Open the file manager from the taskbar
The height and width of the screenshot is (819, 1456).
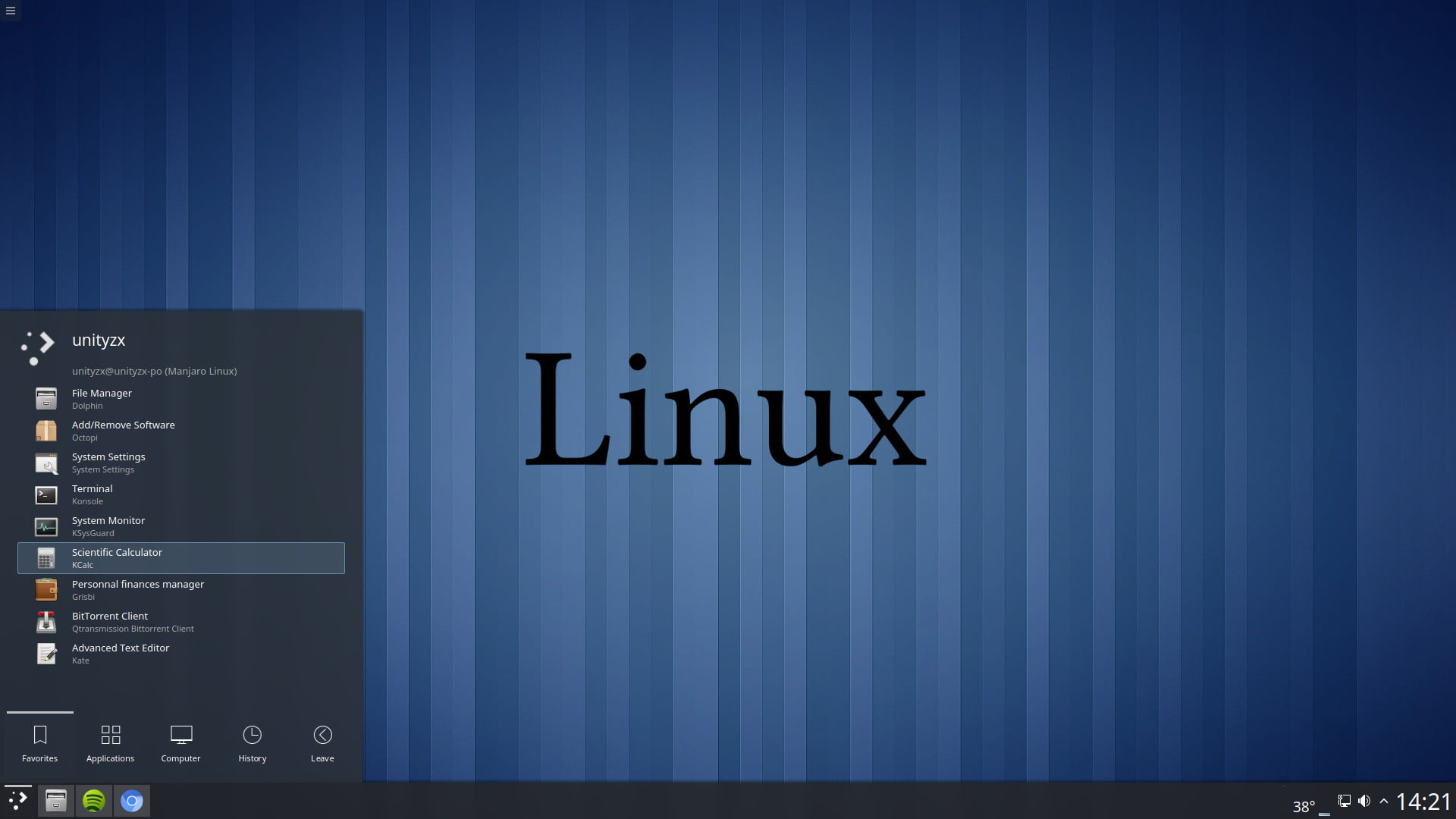(55, 801)
